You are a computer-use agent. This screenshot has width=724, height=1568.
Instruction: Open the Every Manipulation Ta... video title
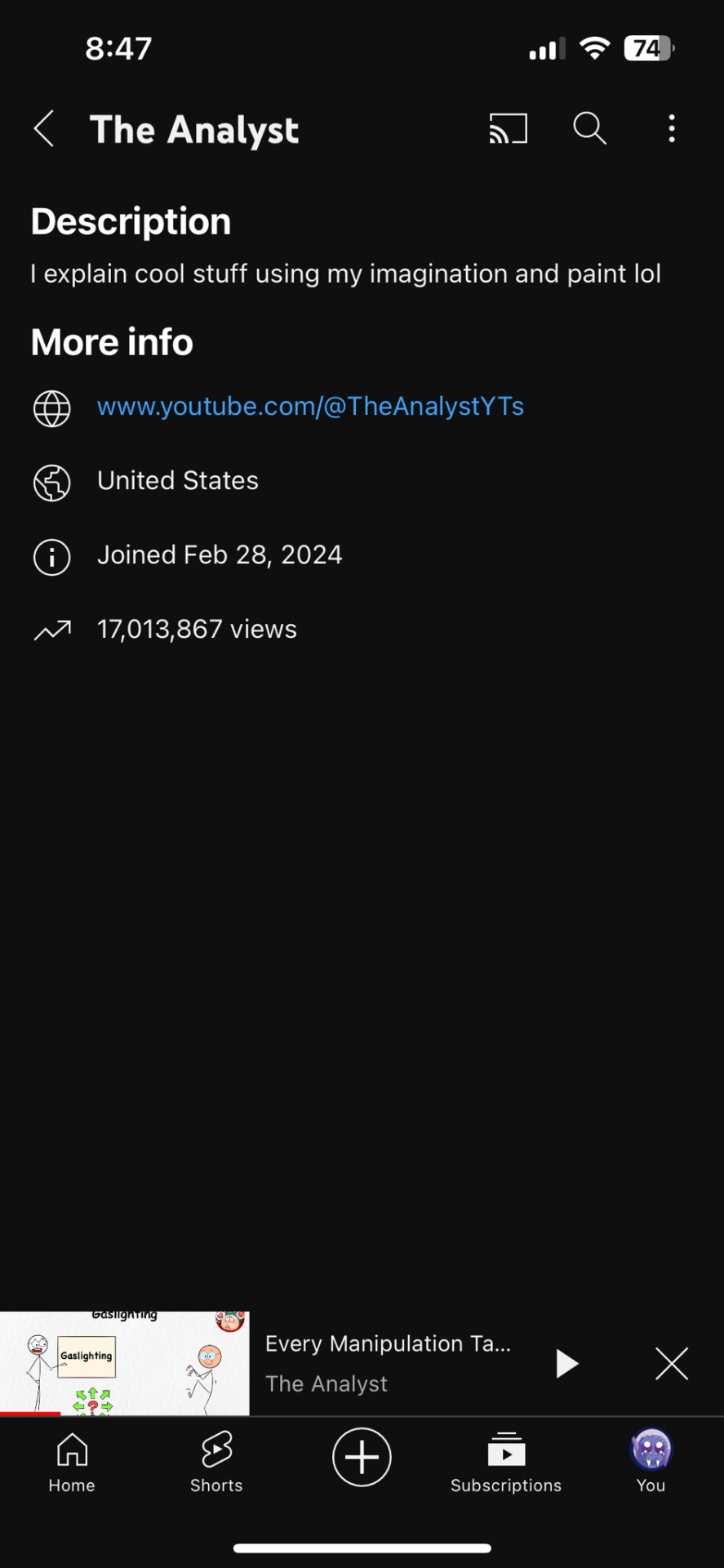(388, 1343)
